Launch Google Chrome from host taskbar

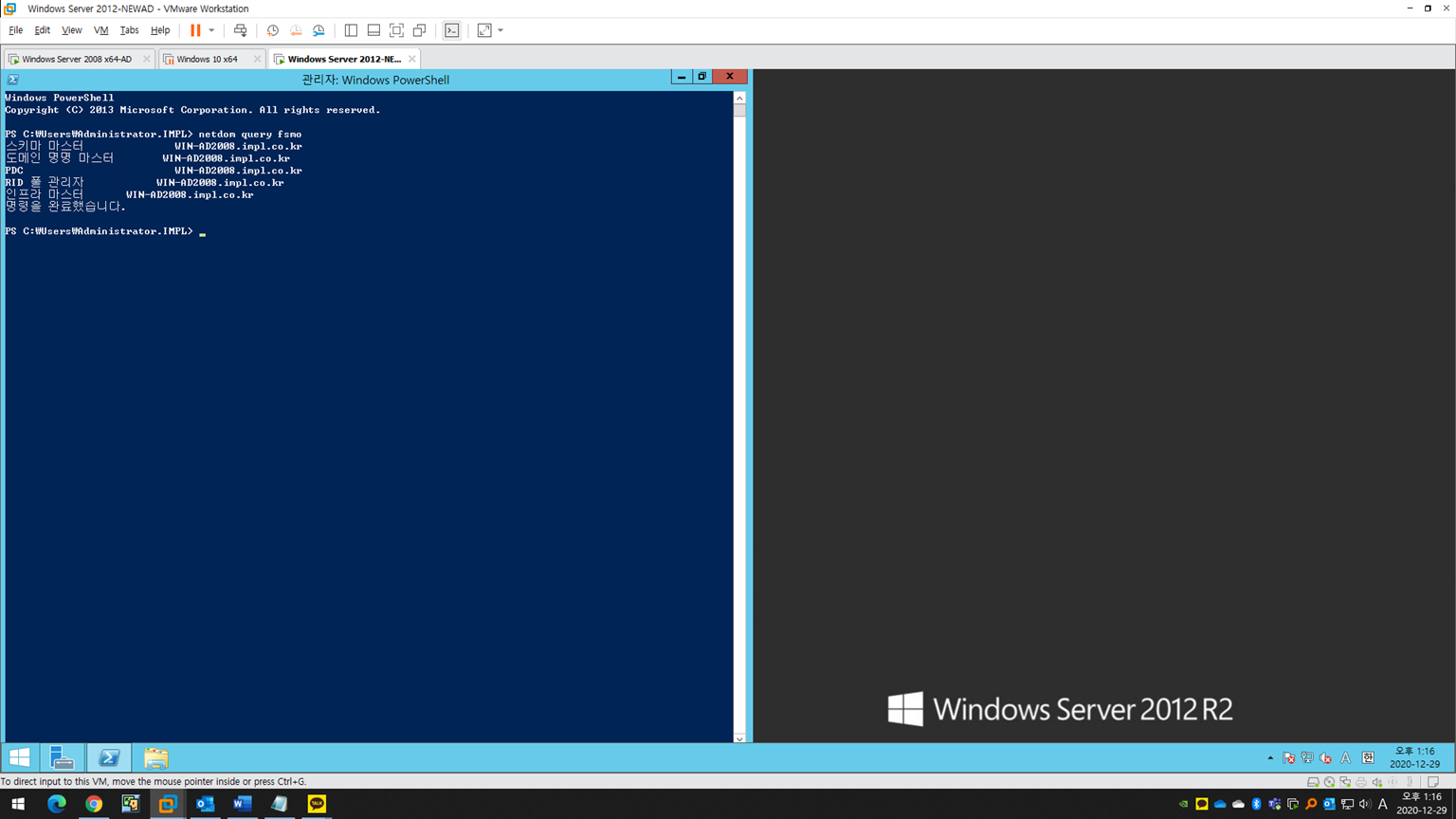[93, 804]
